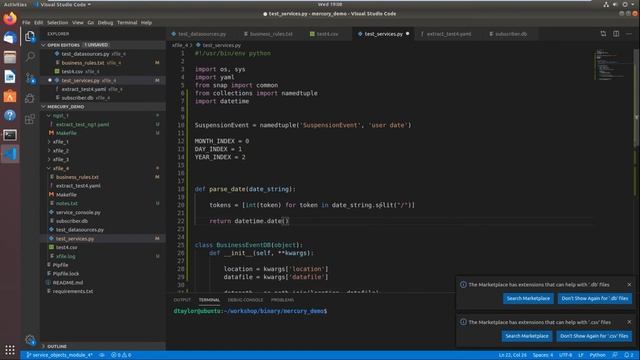Open Ubuntu Software from the dock
The image size is (640, 360).
coord(10,96)
